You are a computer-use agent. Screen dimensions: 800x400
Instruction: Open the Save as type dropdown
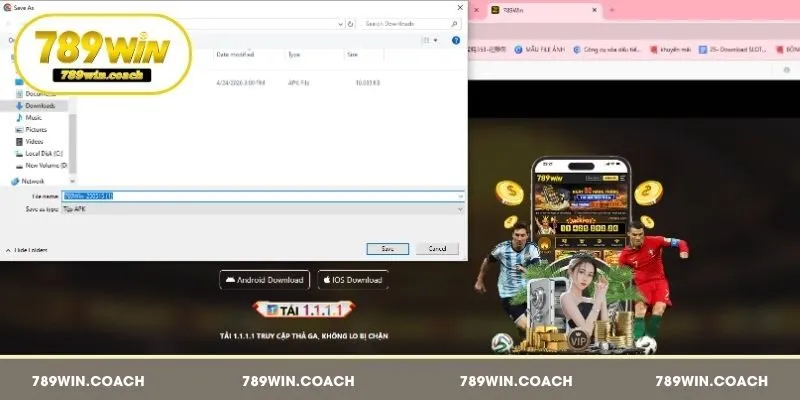pyautogui.click(x=263, y=209)
